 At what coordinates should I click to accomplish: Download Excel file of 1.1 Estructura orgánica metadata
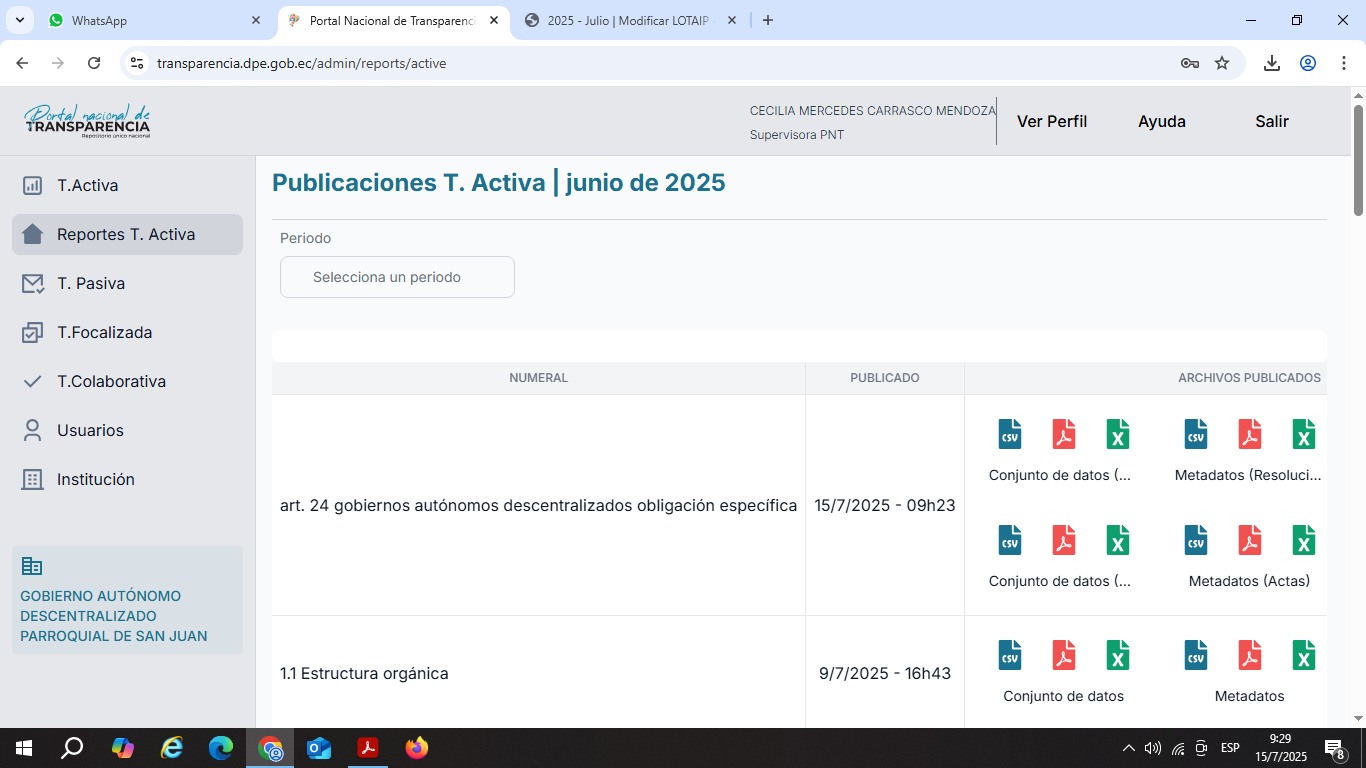coord(1304,655)
